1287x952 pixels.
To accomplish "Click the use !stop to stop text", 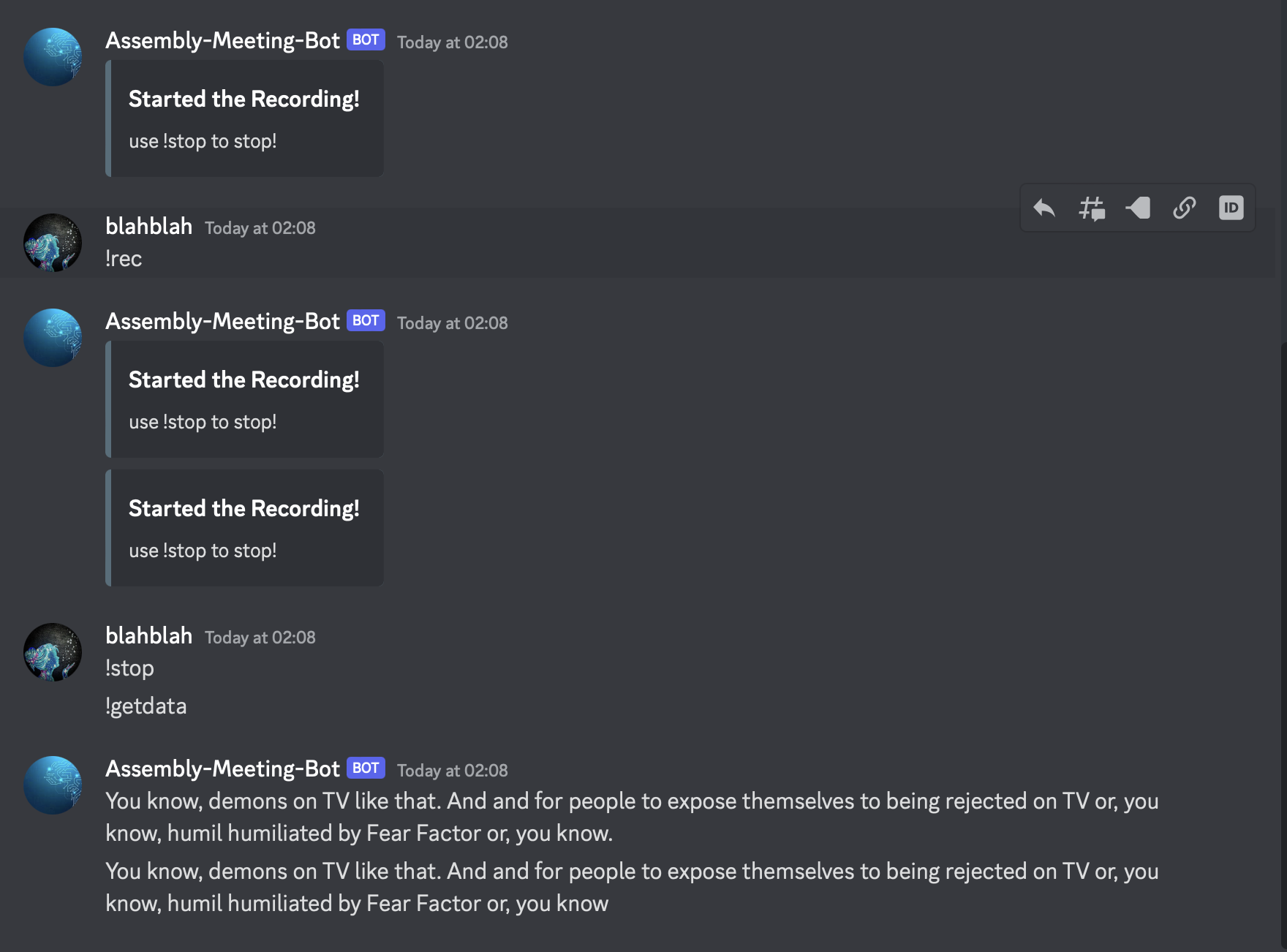I will (x=203, y=140).
